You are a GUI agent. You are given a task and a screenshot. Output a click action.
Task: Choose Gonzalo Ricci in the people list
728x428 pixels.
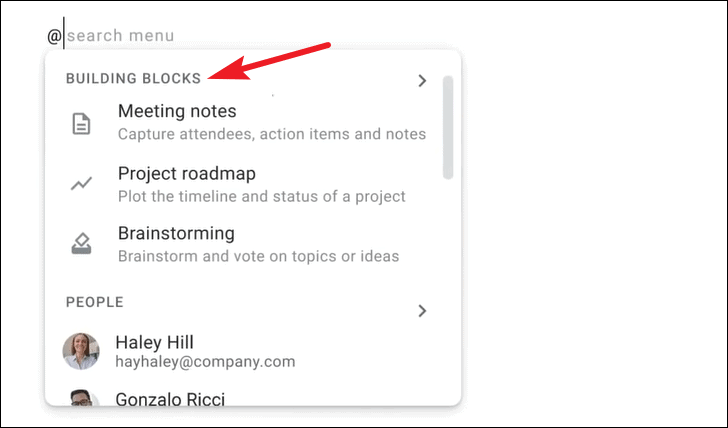246,398
